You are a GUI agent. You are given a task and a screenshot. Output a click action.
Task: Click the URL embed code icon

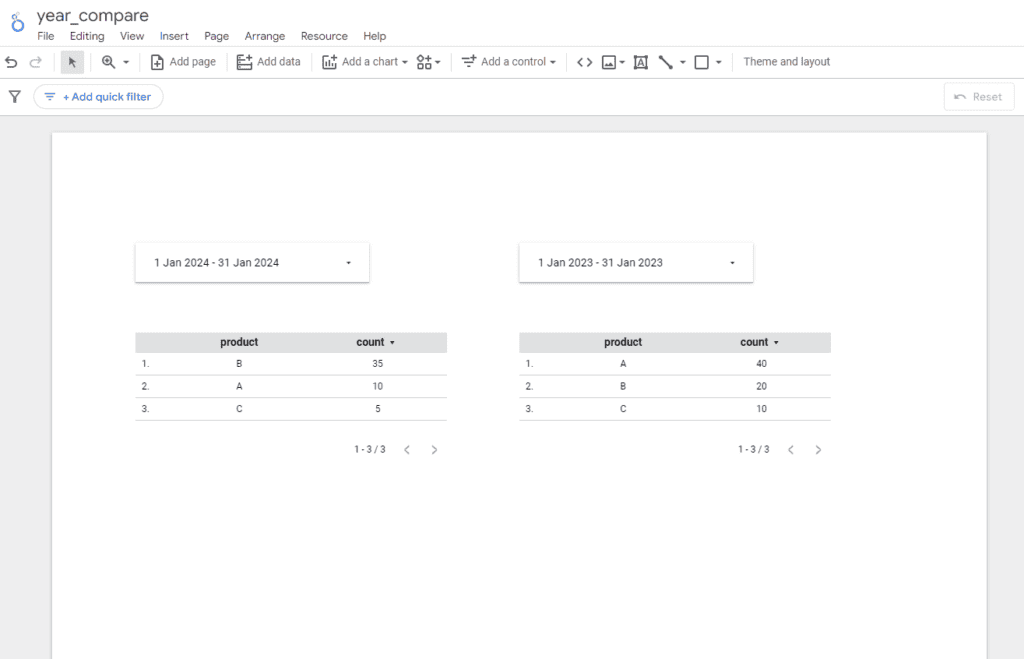pos(585,62)
